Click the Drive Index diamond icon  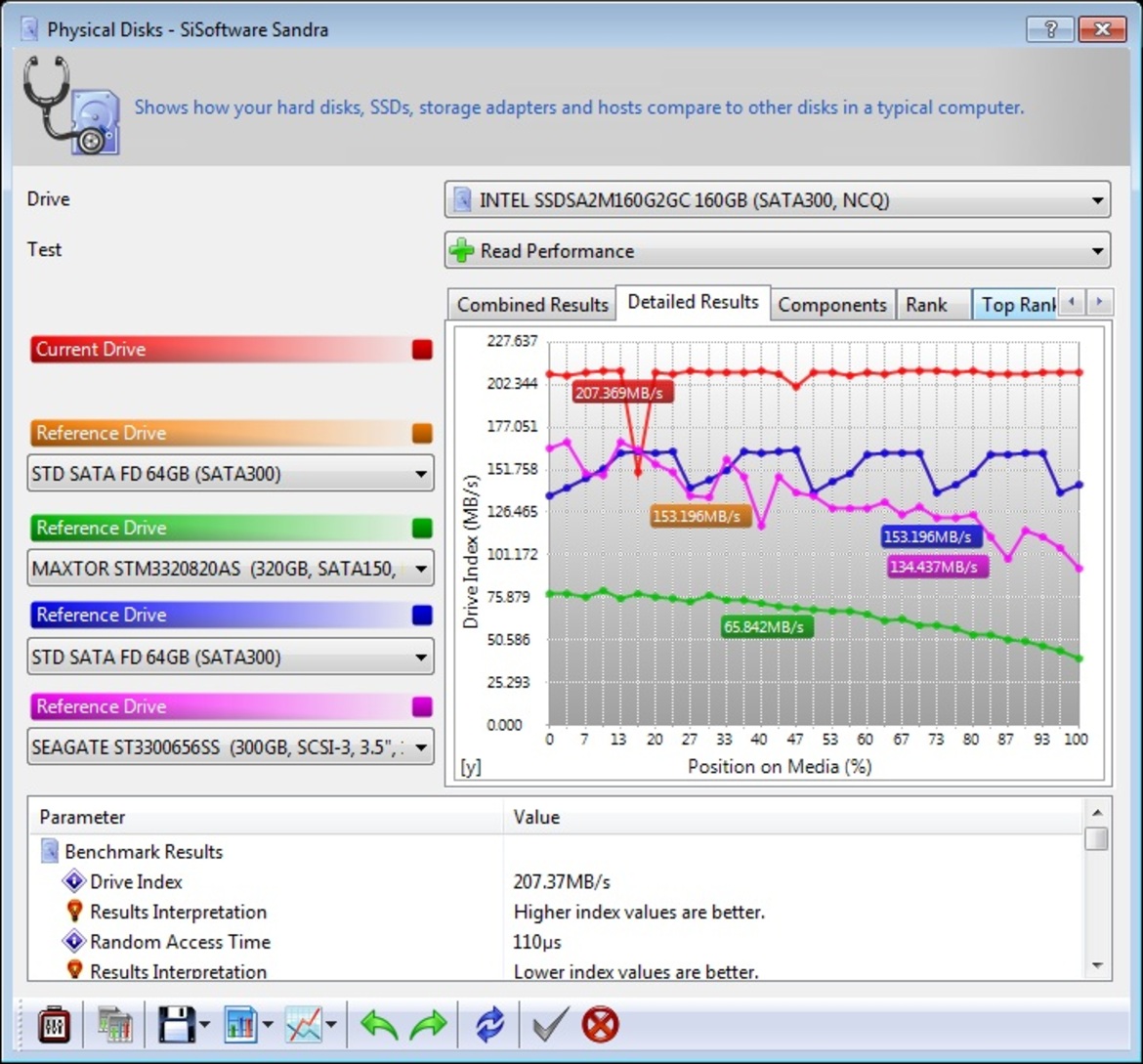tap(73, 881)
